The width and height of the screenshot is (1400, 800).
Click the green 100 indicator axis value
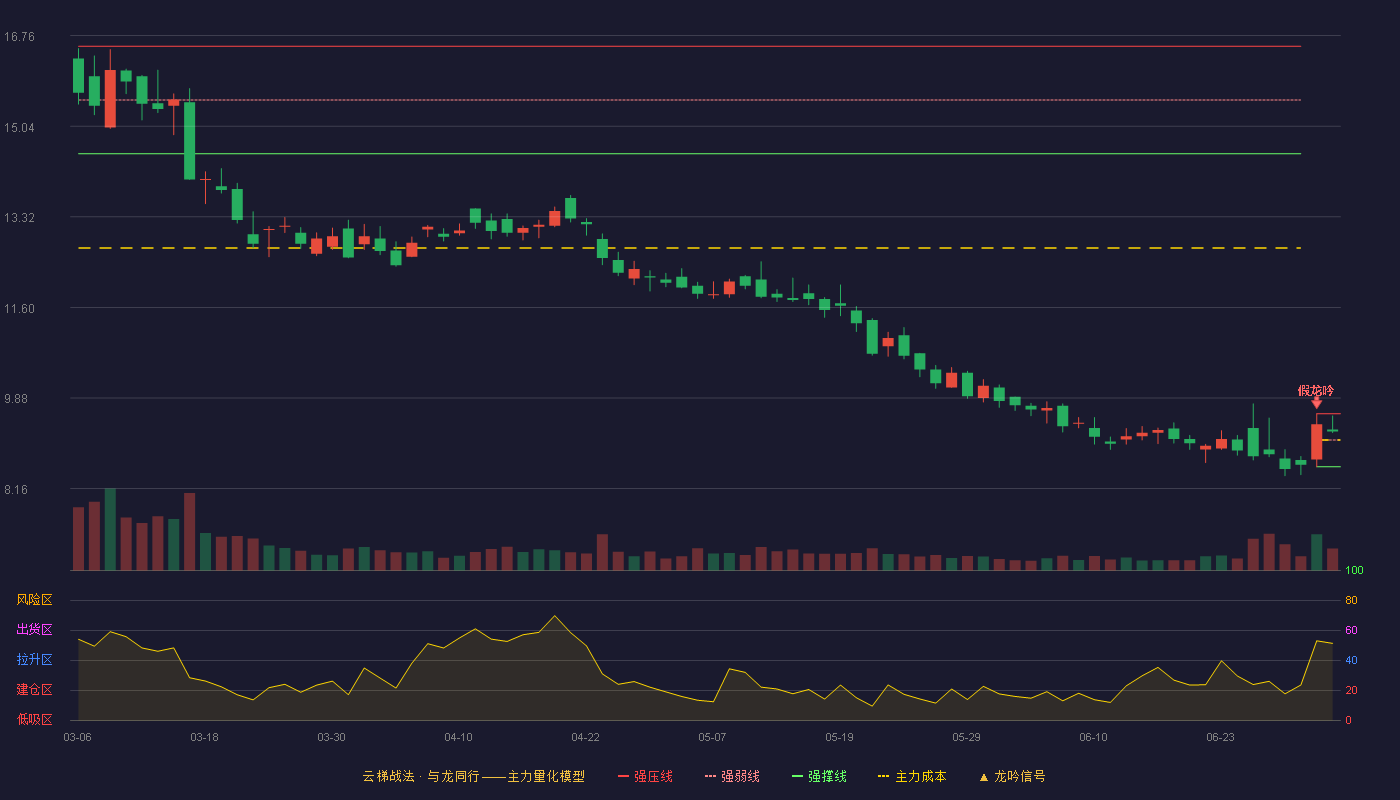click(1354, 571)
